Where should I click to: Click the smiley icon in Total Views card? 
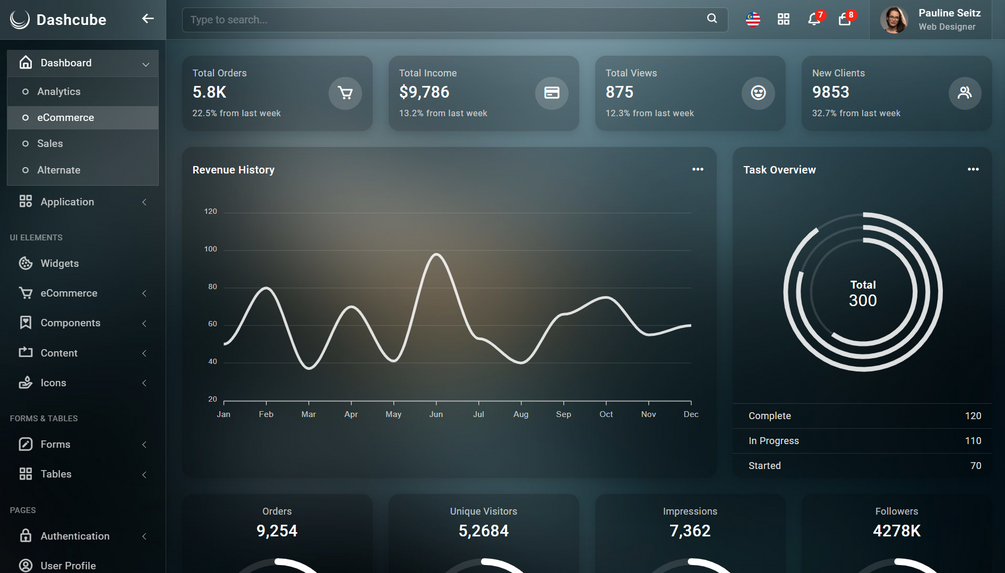pos(758,94)
